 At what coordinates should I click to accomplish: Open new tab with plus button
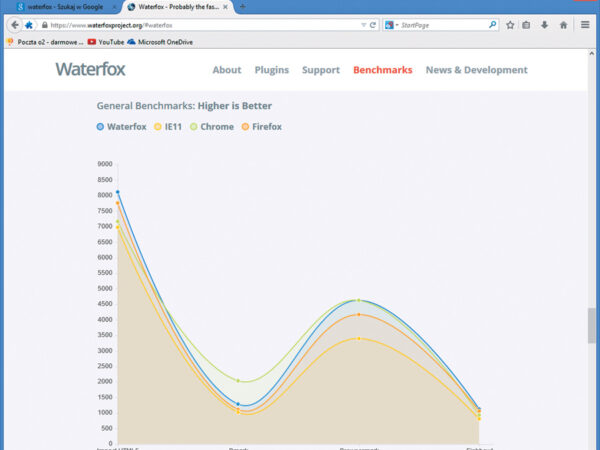(242, 7)
